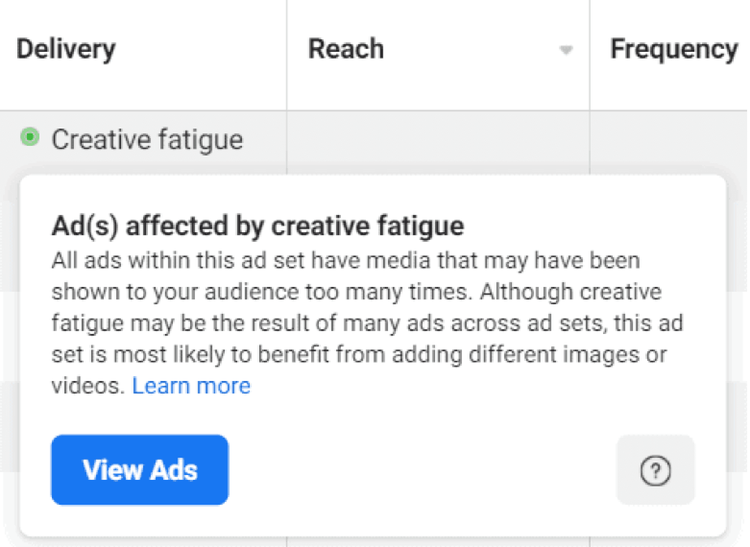This screenshot has width=750, height=547.
Task: Click the green delivery status dot
Action: [30, 137]
